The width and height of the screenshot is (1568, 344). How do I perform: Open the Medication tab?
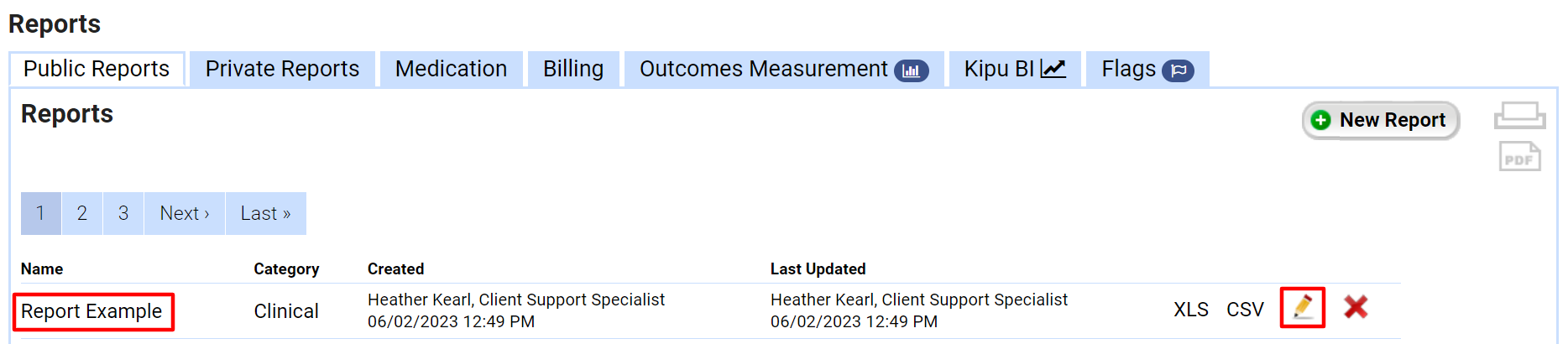click(451, 69)
